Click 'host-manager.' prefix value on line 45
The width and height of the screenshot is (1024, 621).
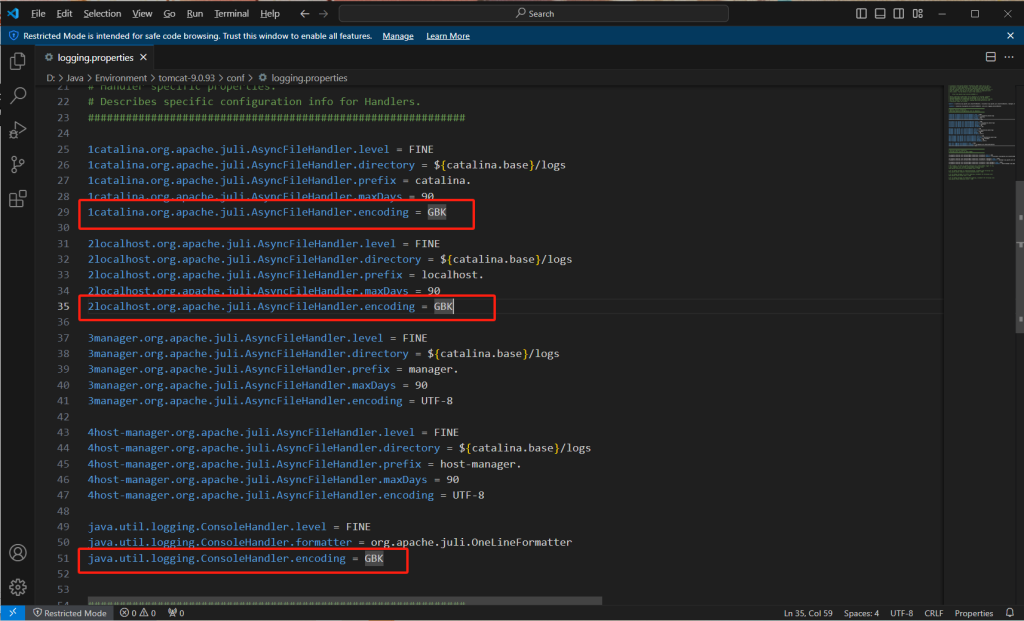[x=481, y=464]
